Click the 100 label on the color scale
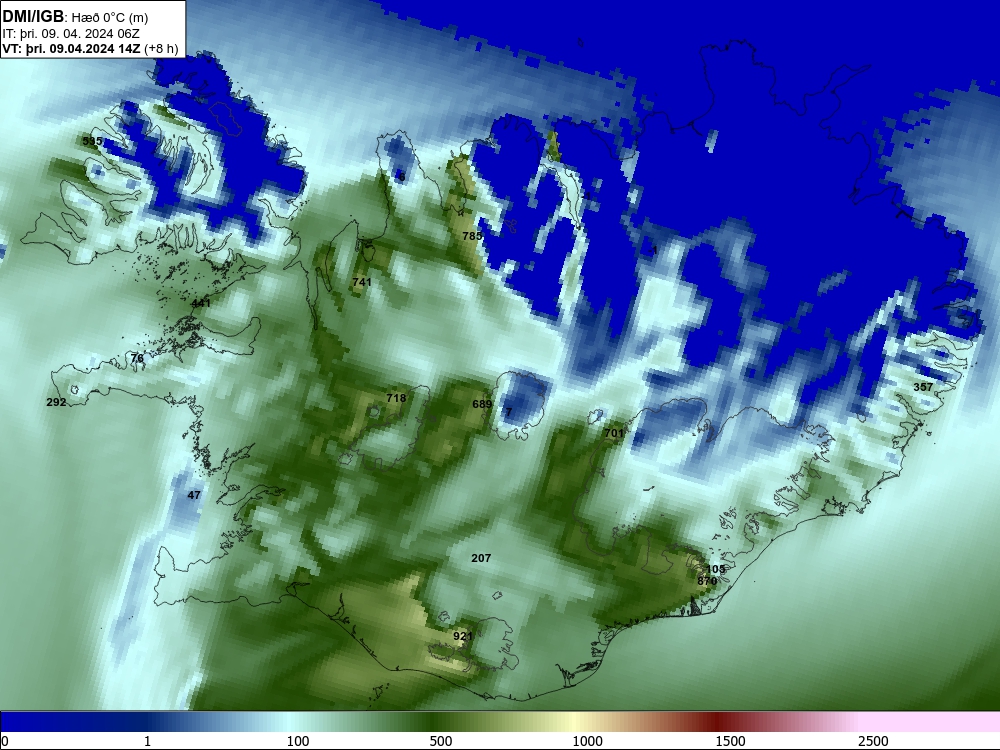This screenshot has height=750, width=1000. point(298,741)
